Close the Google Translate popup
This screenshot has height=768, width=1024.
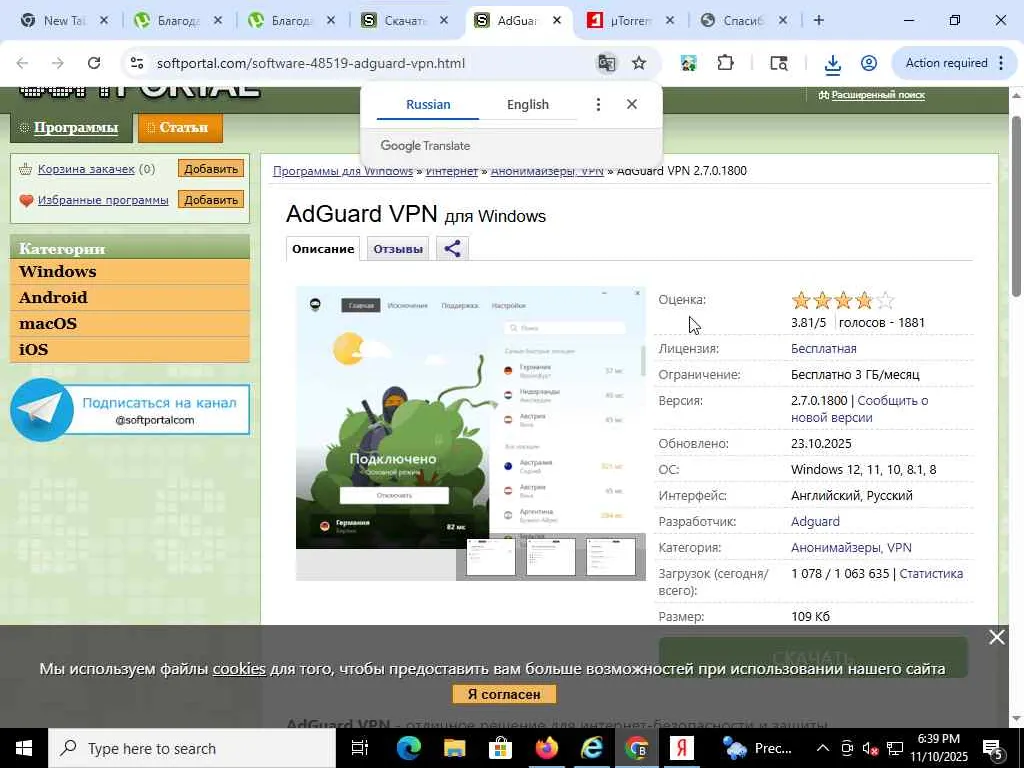click(x=632, y=104)
